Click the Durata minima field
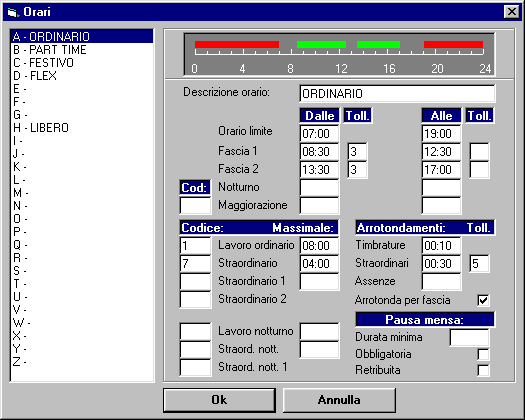525x420 pixels. tap(469, 338)
